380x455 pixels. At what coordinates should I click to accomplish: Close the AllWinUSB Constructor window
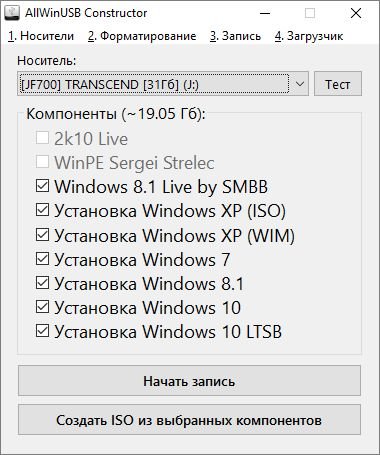[x=356, y=13]
